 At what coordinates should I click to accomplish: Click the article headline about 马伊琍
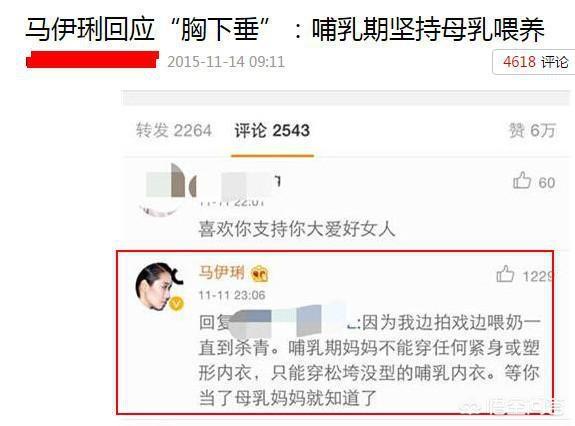[x=285, y=29]
